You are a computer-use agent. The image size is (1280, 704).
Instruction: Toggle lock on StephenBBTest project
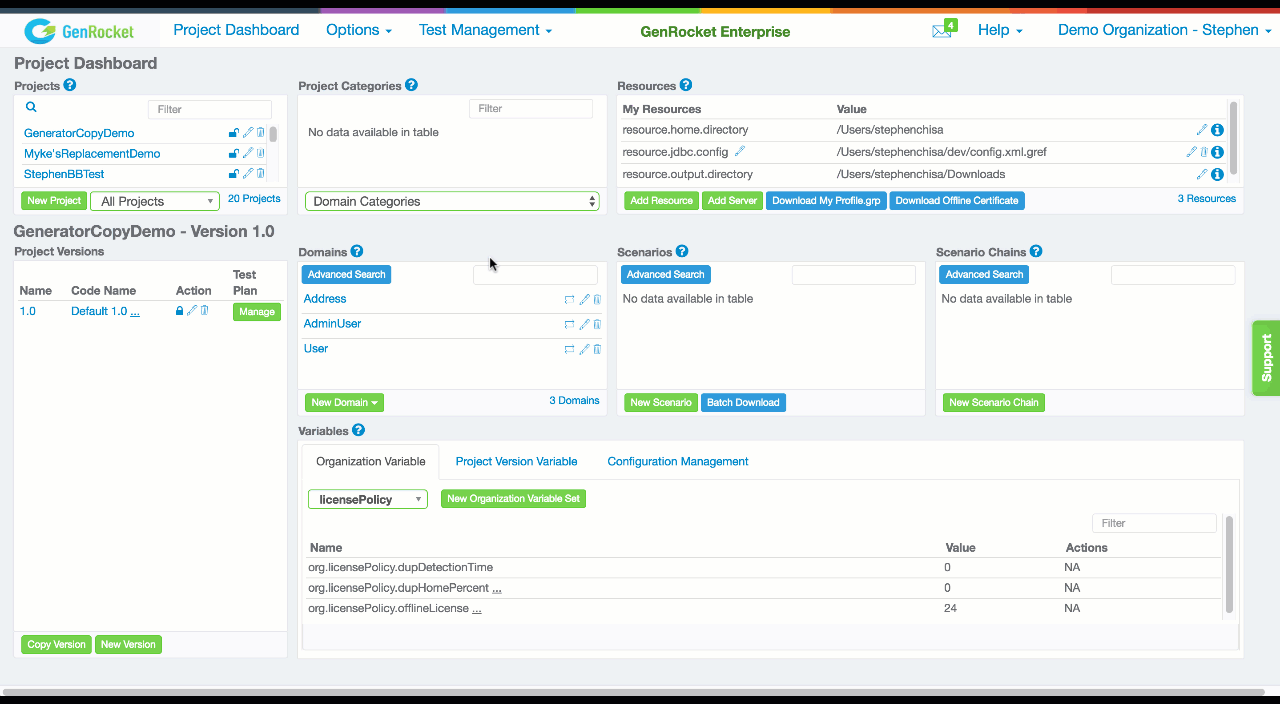[x=234, y=174]
